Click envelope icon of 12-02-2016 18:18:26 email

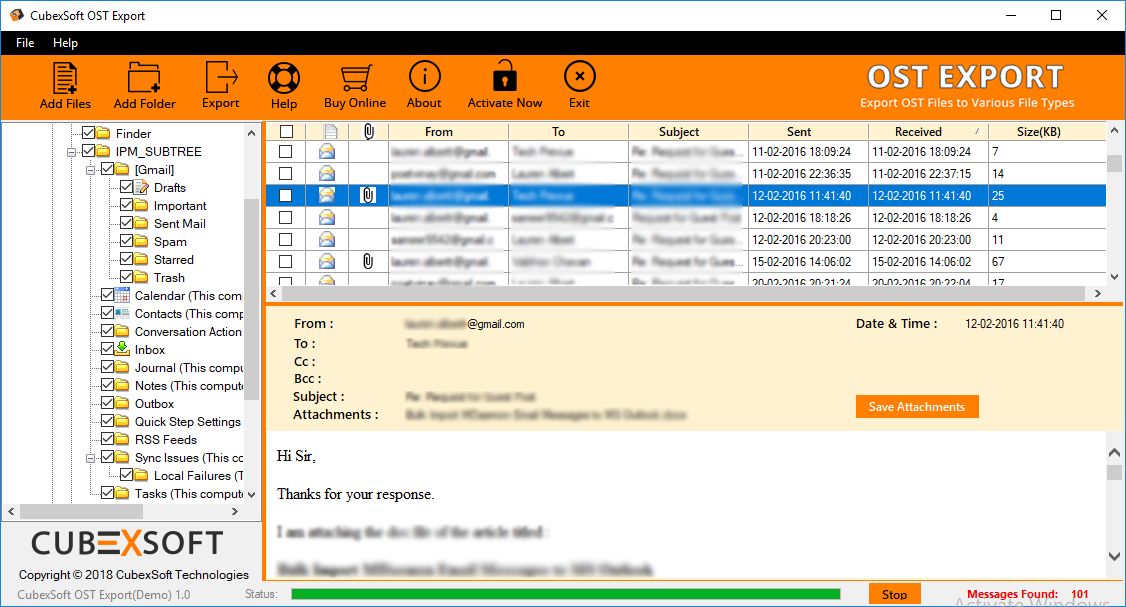click(x=327, y=218)
